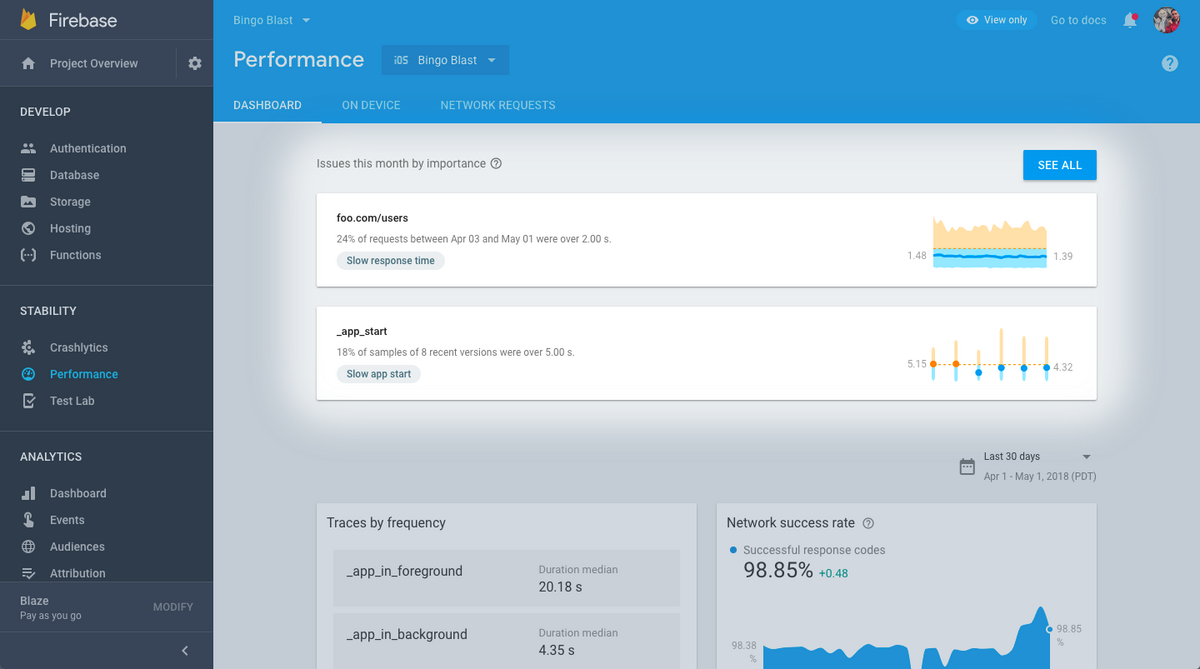Click the Crashlytics sidebar icon
This screenshot has height=669, width=1200.
(29, 347)
